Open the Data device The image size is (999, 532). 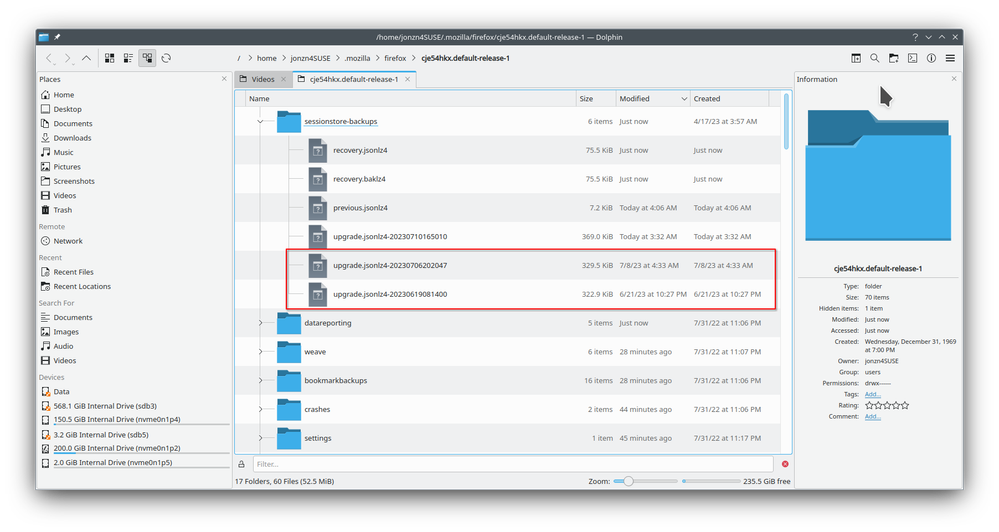[61, 392]
